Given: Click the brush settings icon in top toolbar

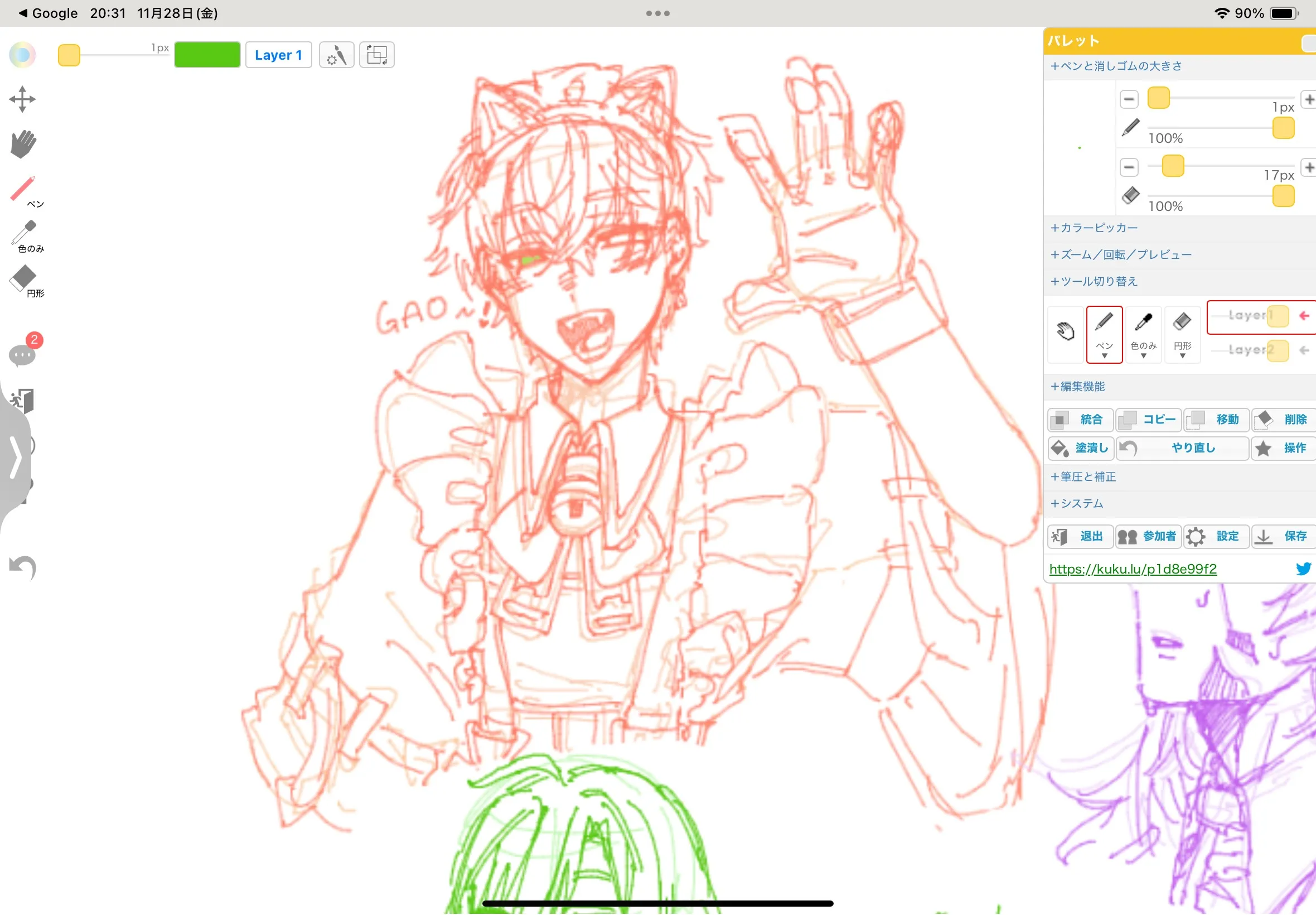Looking at the screenshot, I should pos(336,55).
